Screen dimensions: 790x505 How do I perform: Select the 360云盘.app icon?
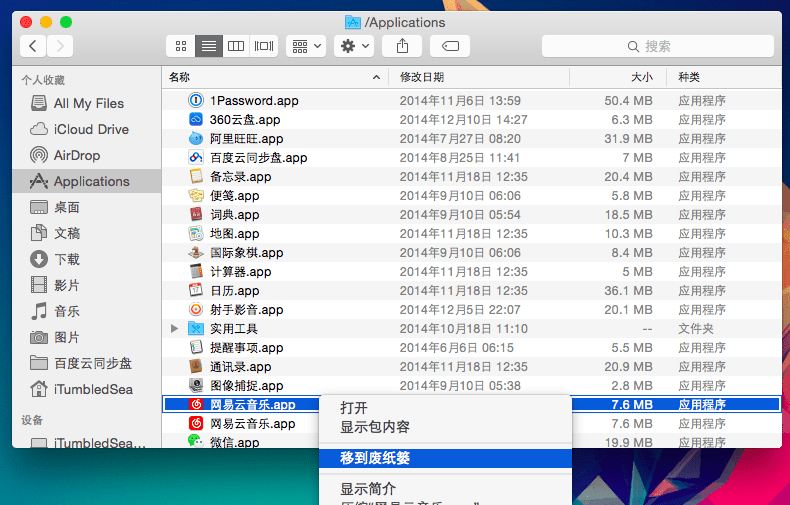(195, 119)
